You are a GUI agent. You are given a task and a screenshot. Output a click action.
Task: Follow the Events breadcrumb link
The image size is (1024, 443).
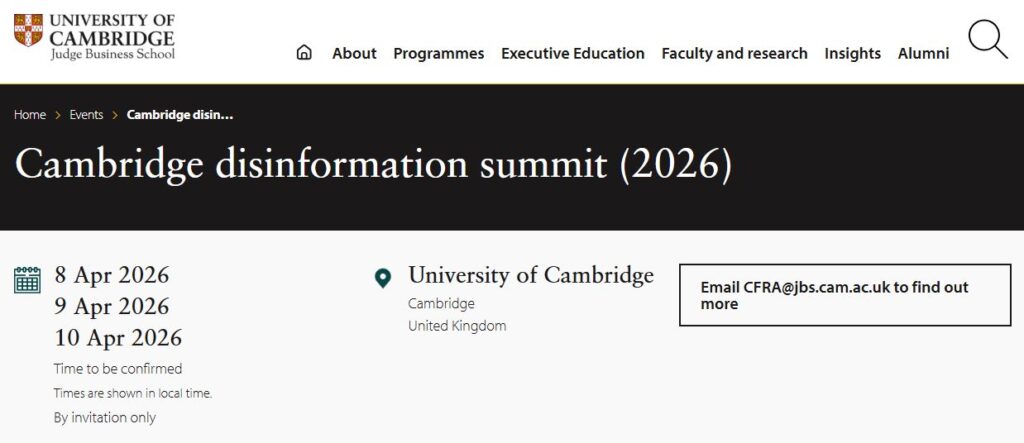pyautogui.click(x=86, y=115)
